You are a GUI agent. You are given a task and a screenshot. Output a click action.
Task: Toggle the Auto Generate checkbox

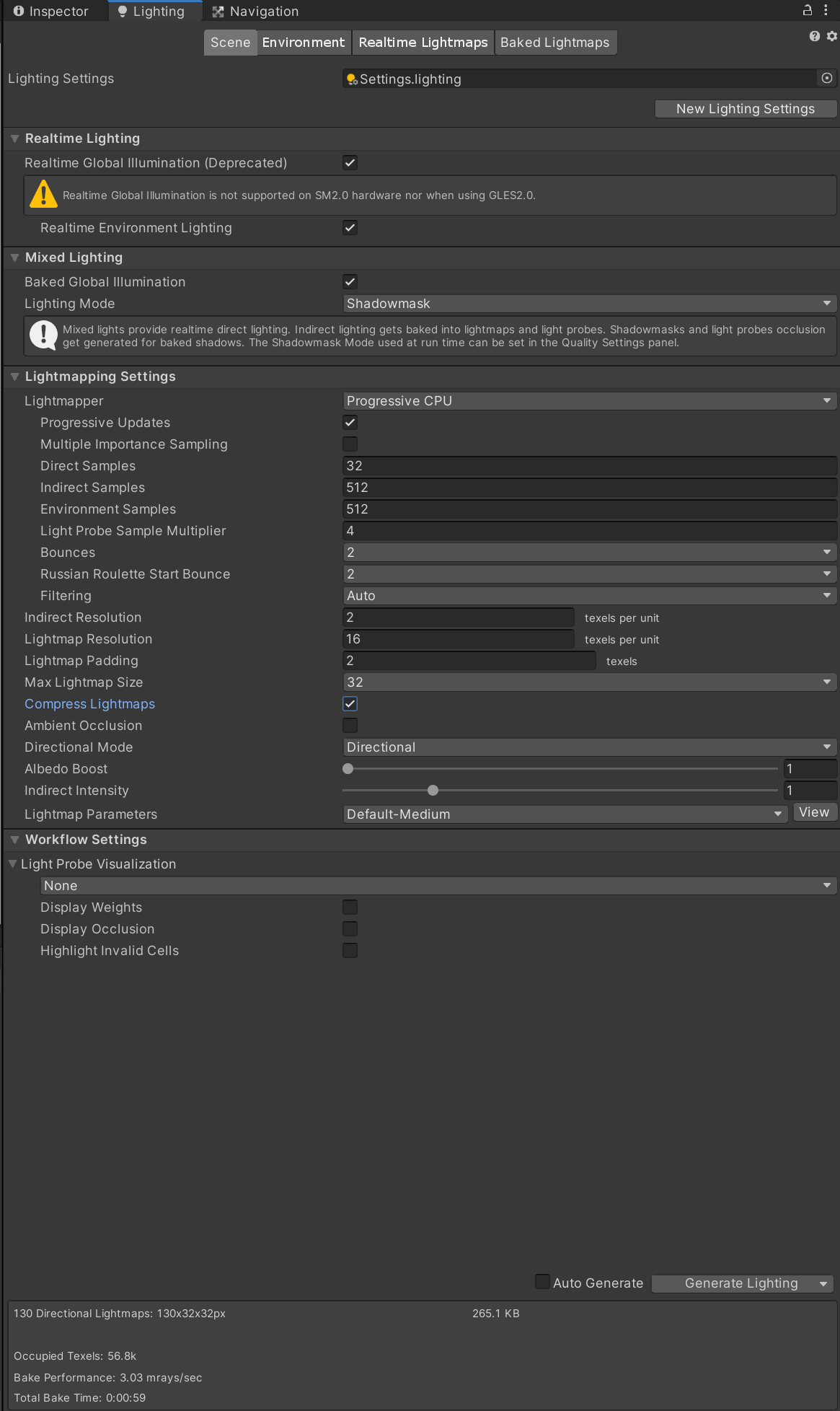tap(542, 1282)
